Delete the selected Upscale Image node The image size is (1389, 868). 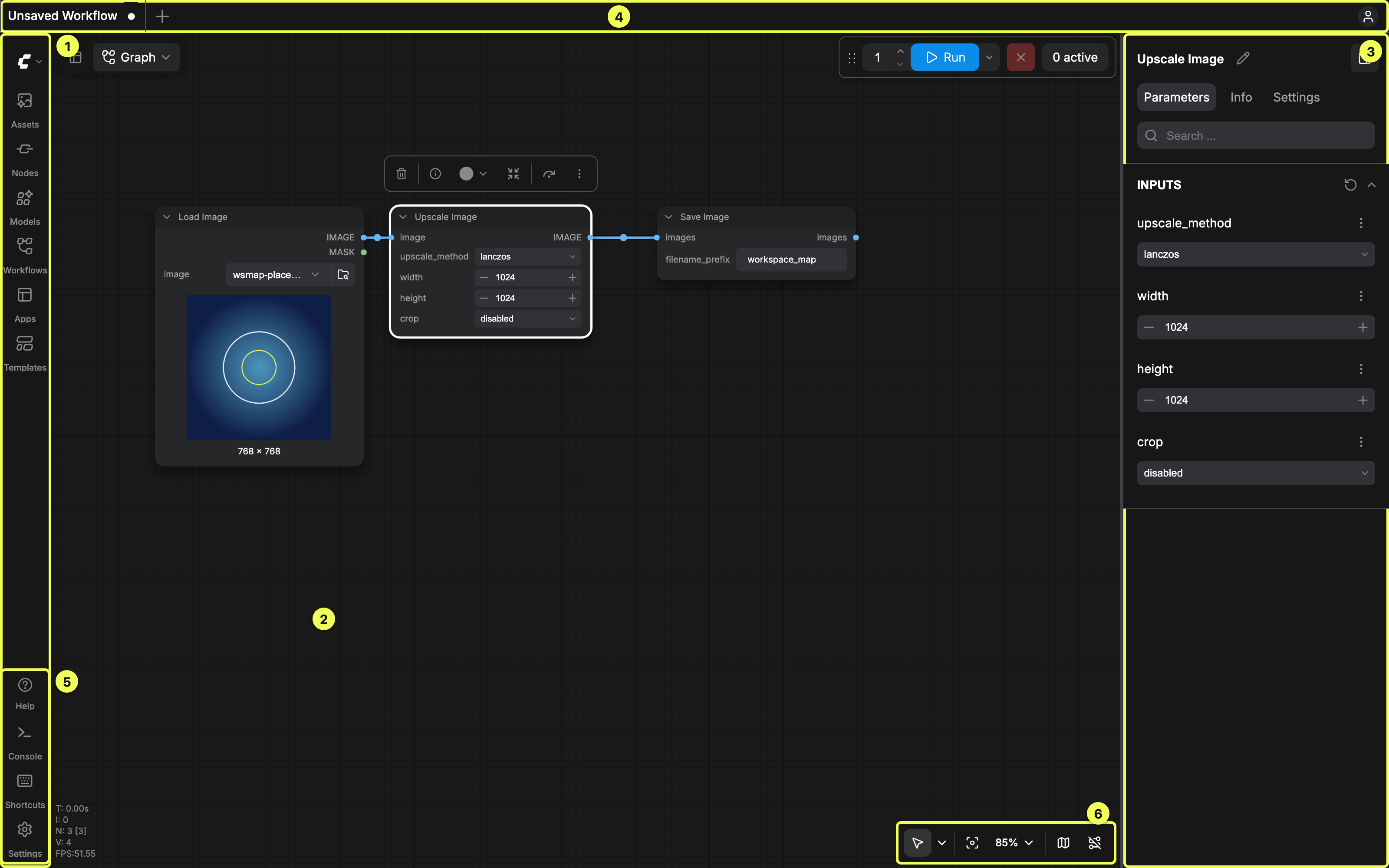pyautogui.click(x=401, y=173)
